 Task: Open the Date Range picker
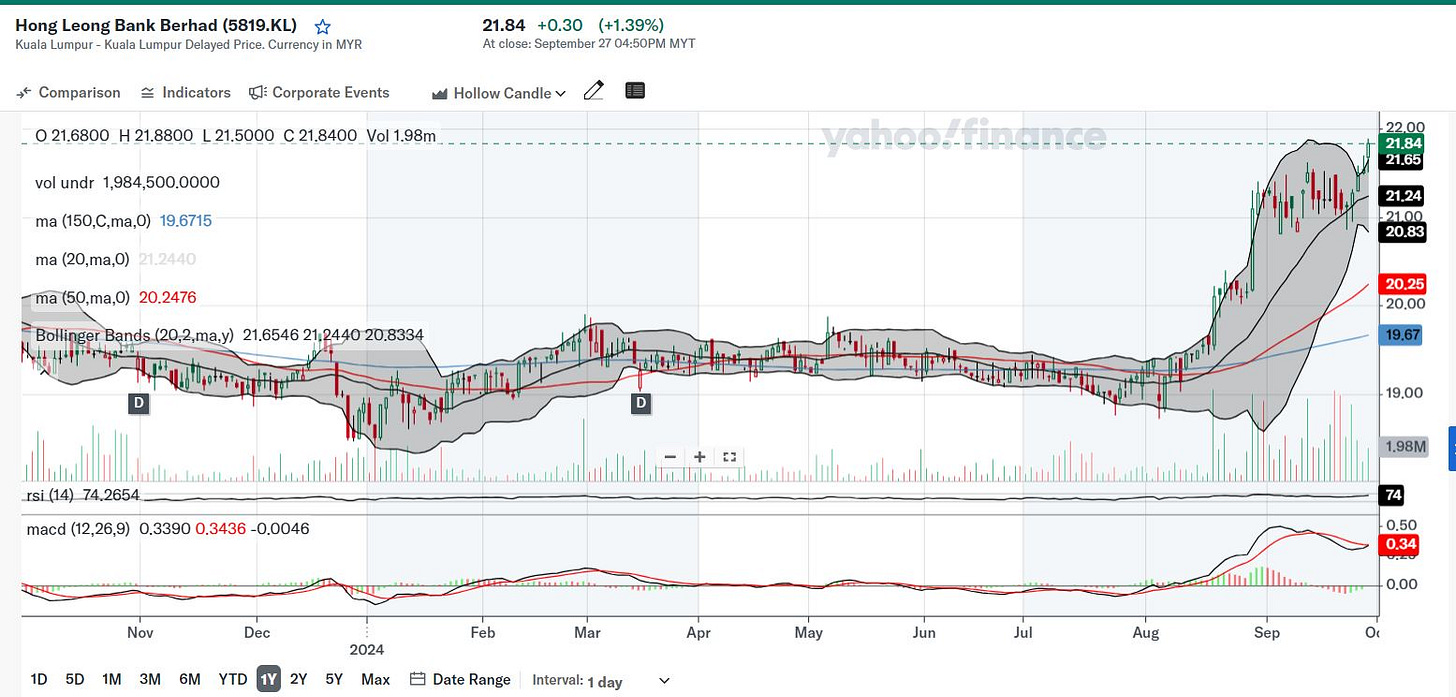click(x=461, y=680)
